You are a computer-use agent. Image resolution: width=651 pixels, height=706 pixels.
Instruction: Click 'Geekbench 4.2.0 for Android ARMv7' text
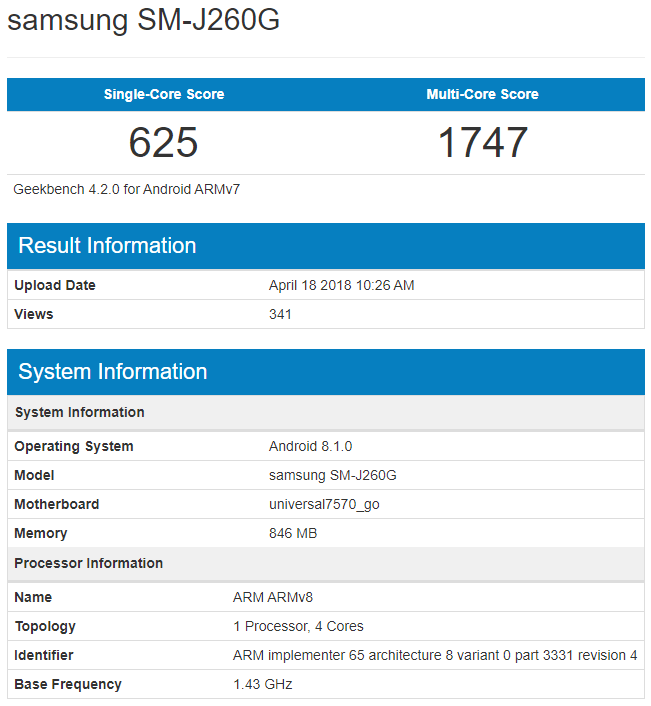(x=127, y=189)
